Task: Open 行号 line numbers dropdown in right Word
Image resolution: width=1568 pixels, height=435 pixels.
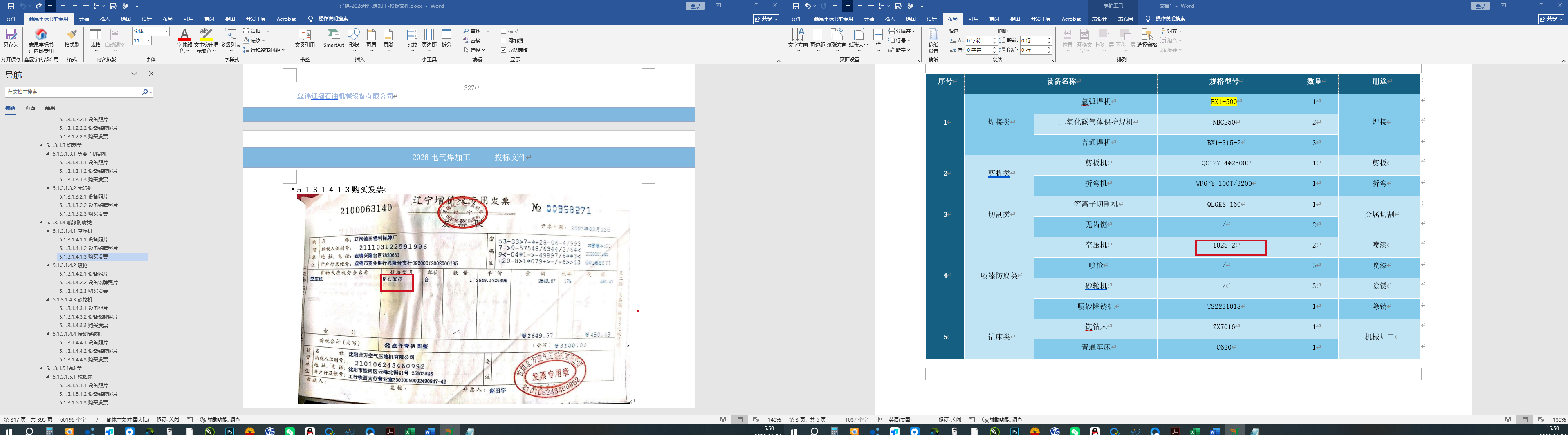Action: click(x=899, y=41)
